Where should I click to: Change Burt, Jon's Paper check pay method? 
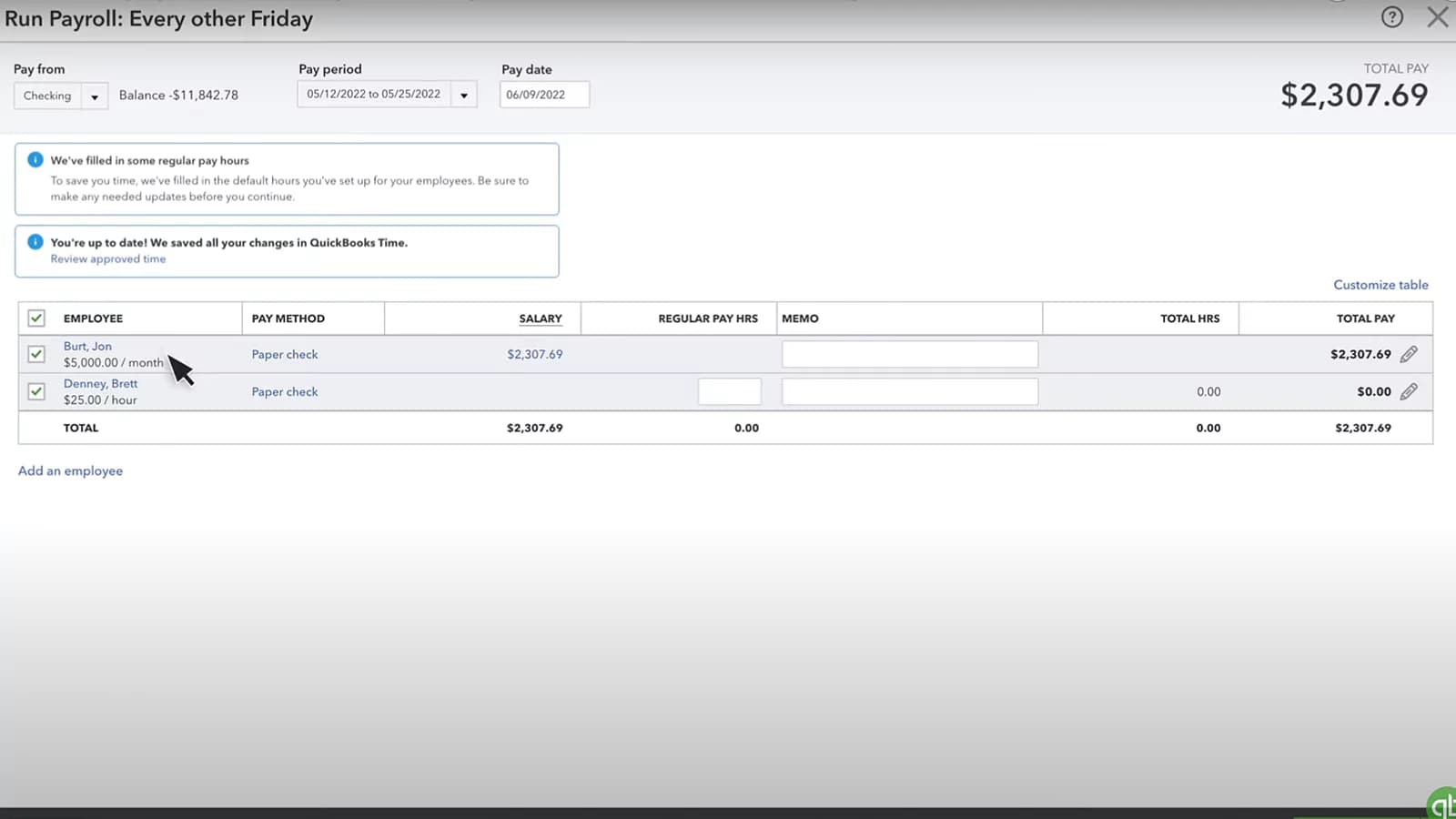click(x=285, y=354)
